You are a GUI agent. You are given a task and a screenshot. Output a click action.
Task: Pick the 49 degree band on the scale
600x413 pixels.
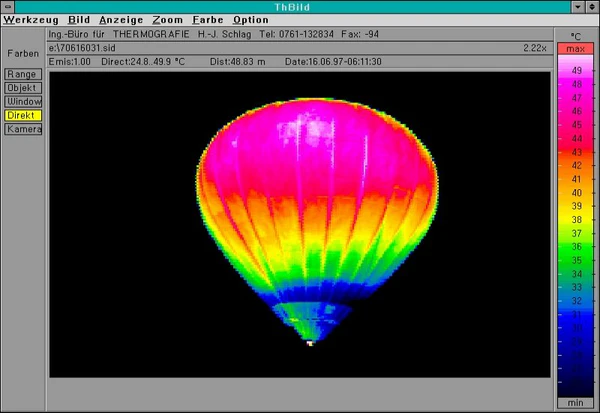coord(576,71)
